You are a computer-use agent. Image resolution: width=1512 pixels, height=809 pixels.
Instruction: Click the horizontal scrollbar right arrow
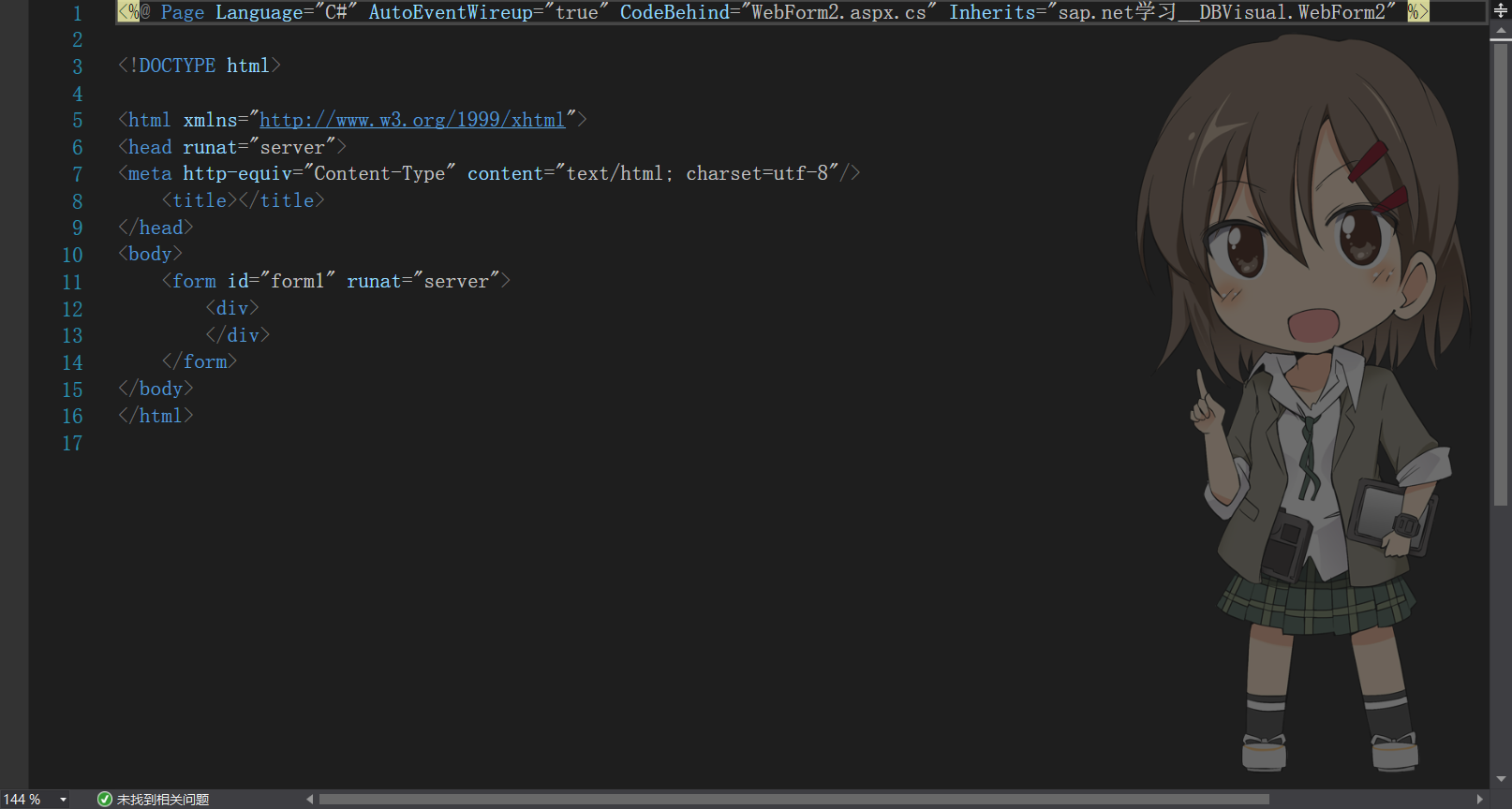pyautogui.click(x=1480, y=799)
